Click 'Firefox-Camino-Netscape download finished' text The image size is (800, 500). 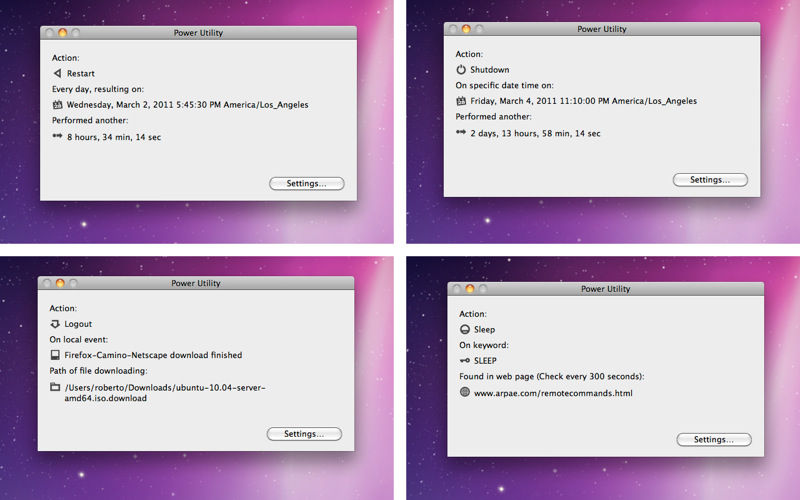tap(153, 355)
